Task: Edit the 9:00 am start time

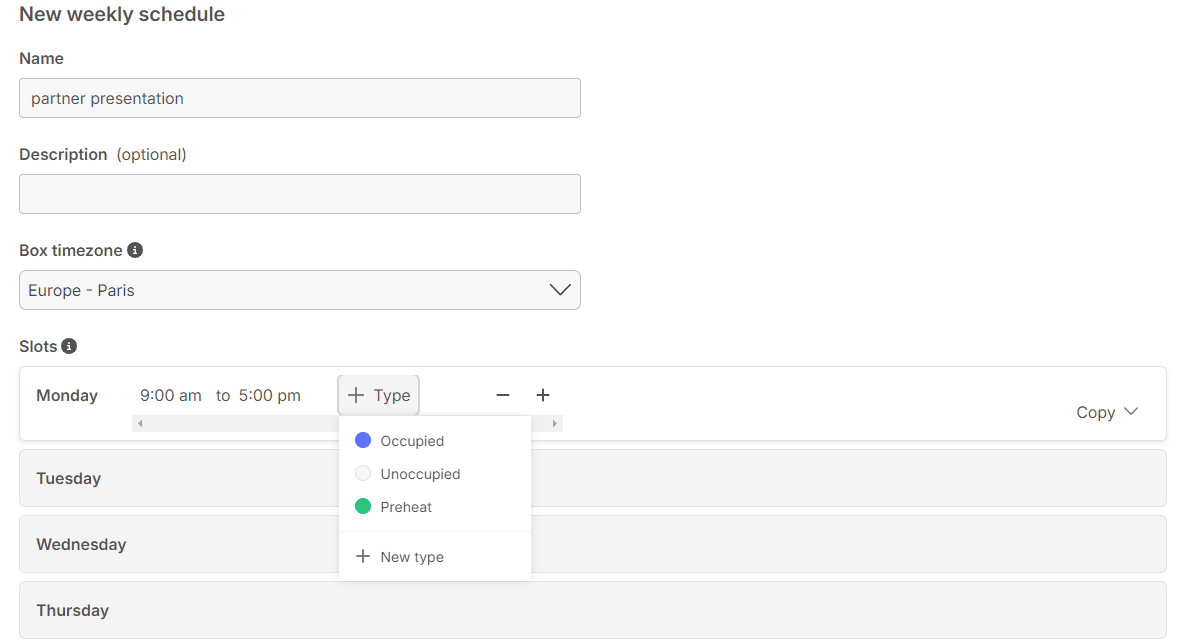Action: pyautogui.click(x=171, y=395)
